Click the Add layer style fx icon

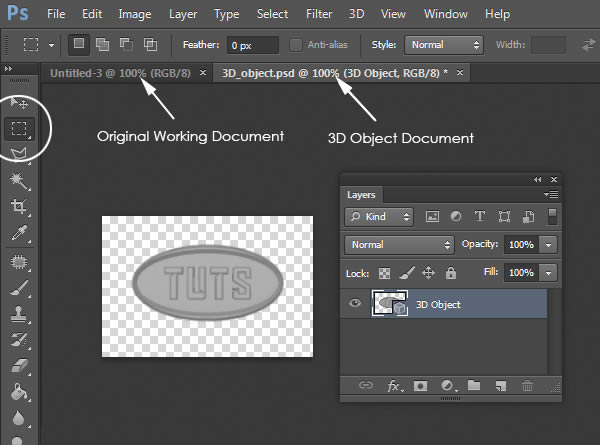(395, 386)
